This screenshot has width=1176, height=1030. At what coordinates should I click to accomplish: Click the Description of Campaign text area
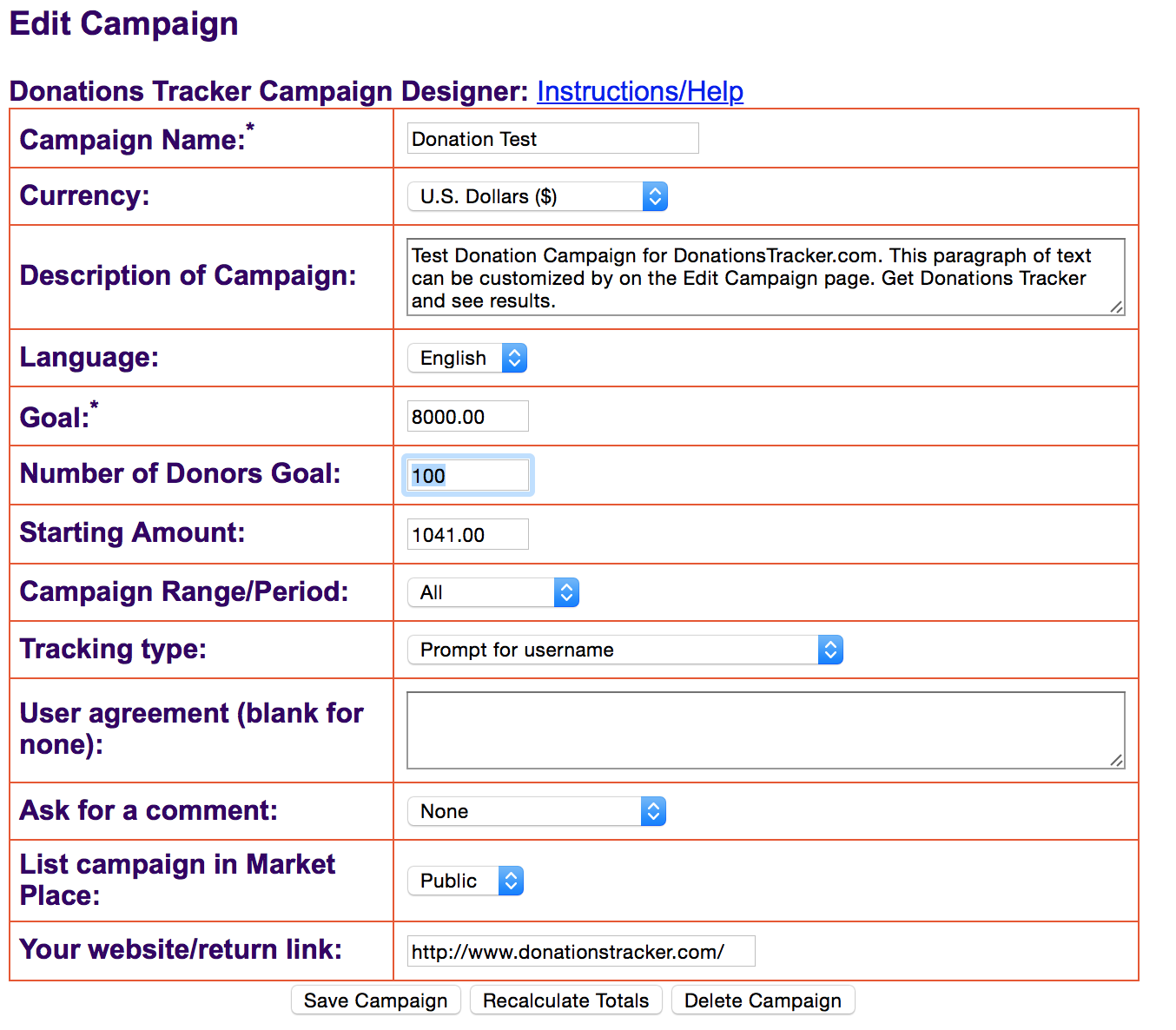click(764, 278)
